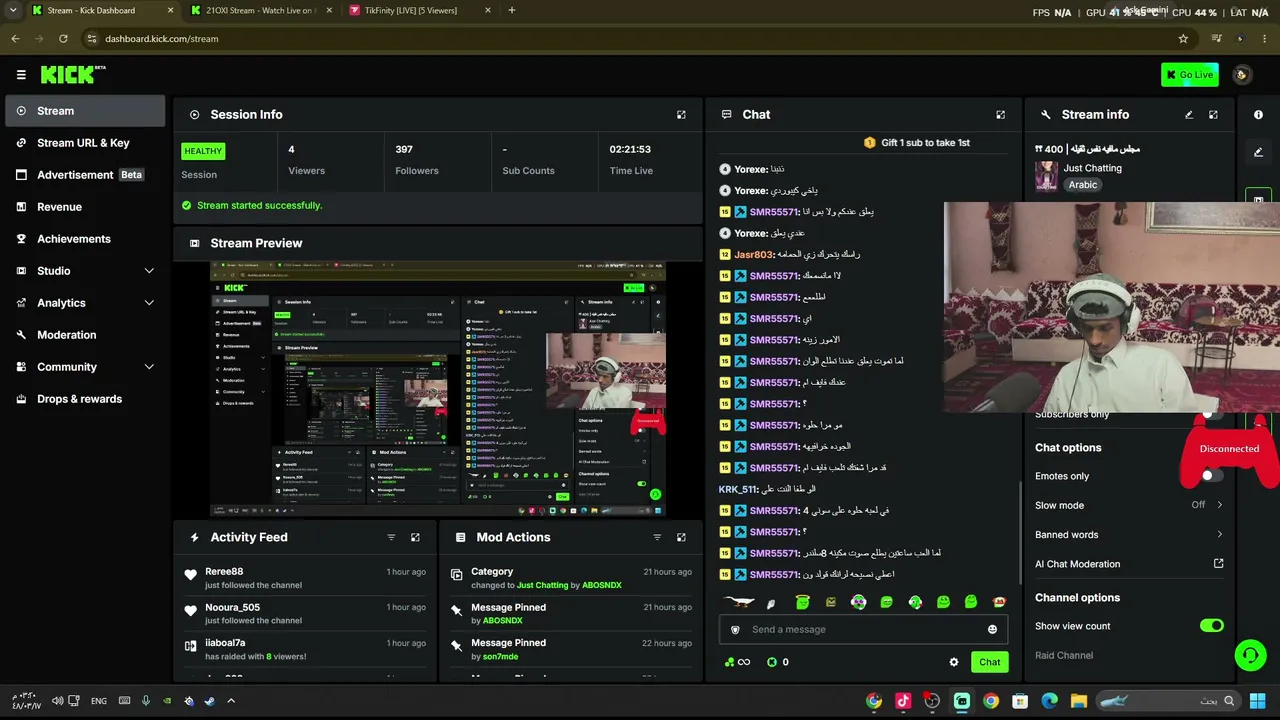Send message with the Chat button

(x=990, y=662)
